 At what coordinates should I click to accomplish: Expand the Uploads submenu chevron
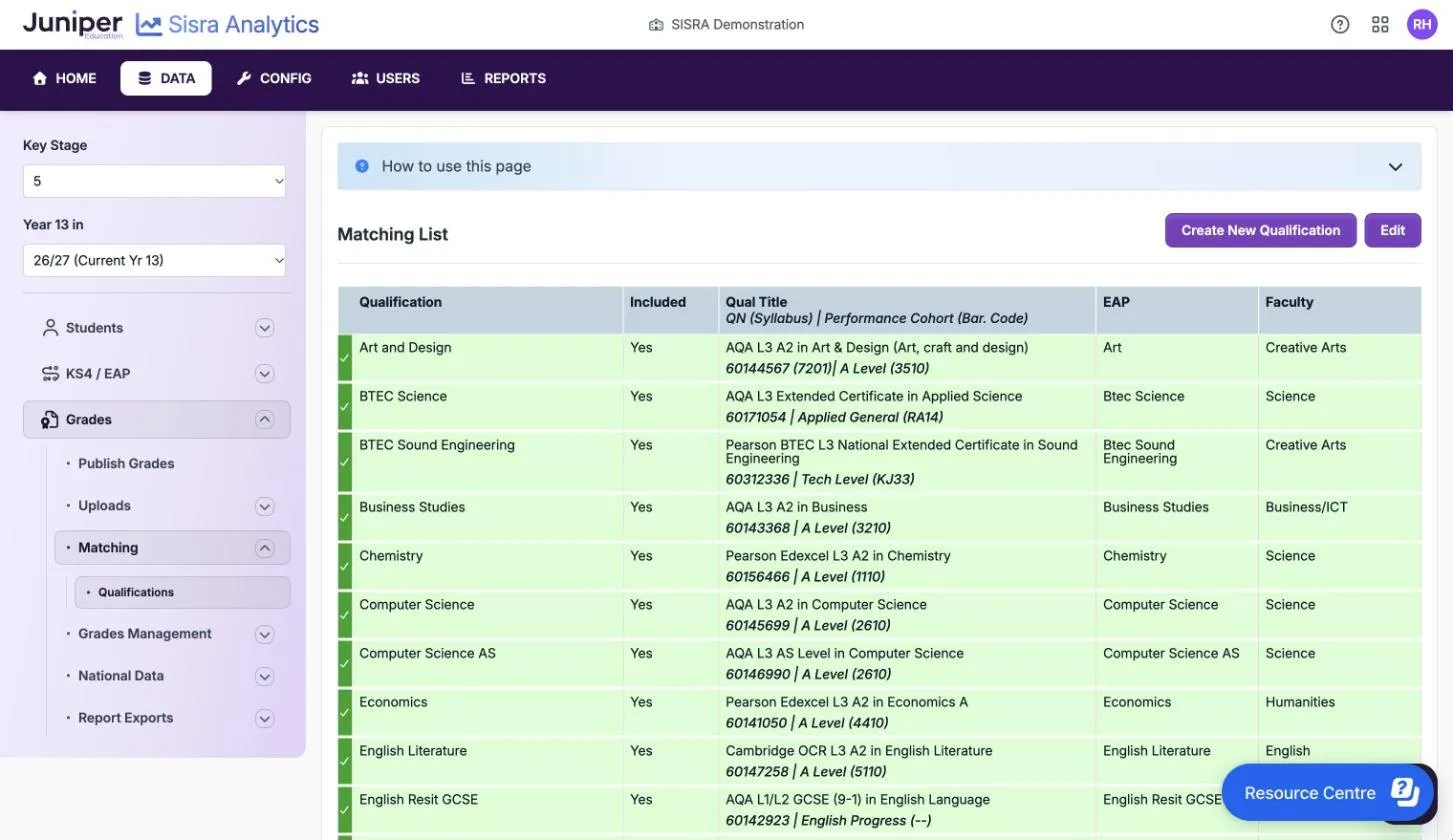pos(264,506)
